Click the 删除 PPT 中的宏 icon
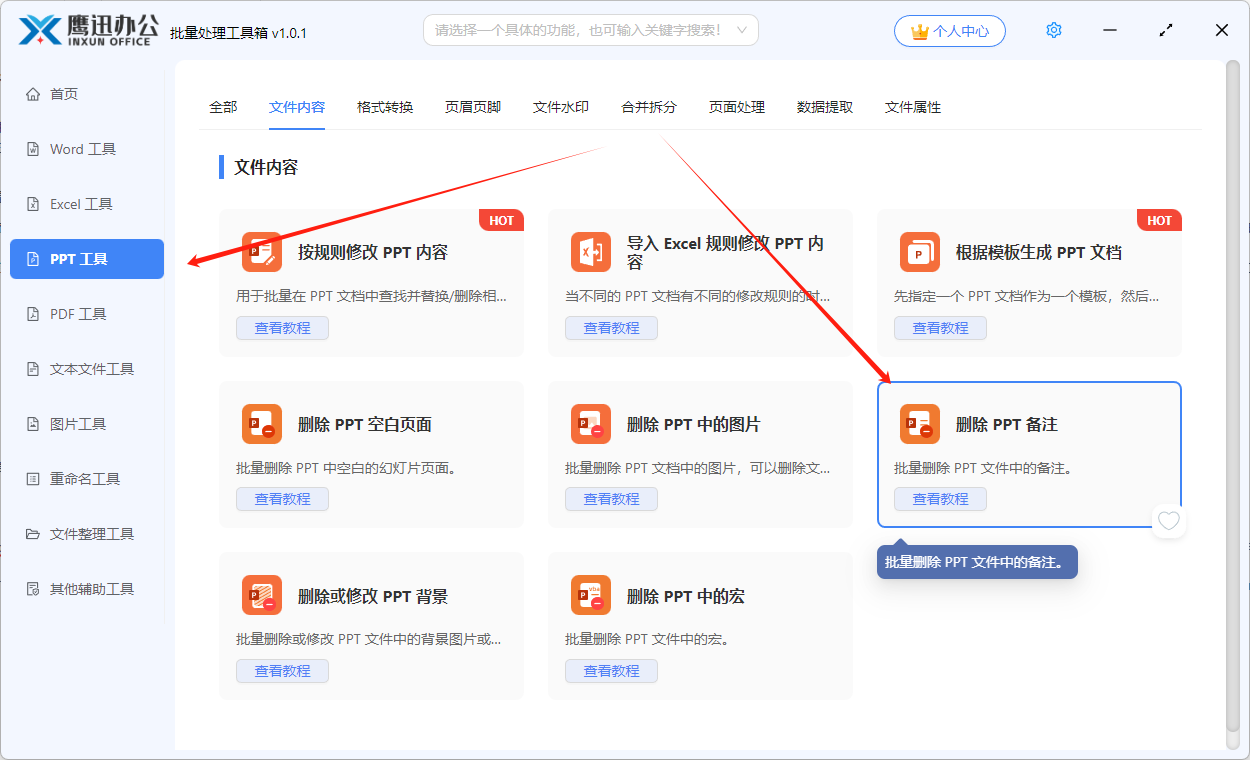Screen dimensions: 1250x760 point(590,596)
